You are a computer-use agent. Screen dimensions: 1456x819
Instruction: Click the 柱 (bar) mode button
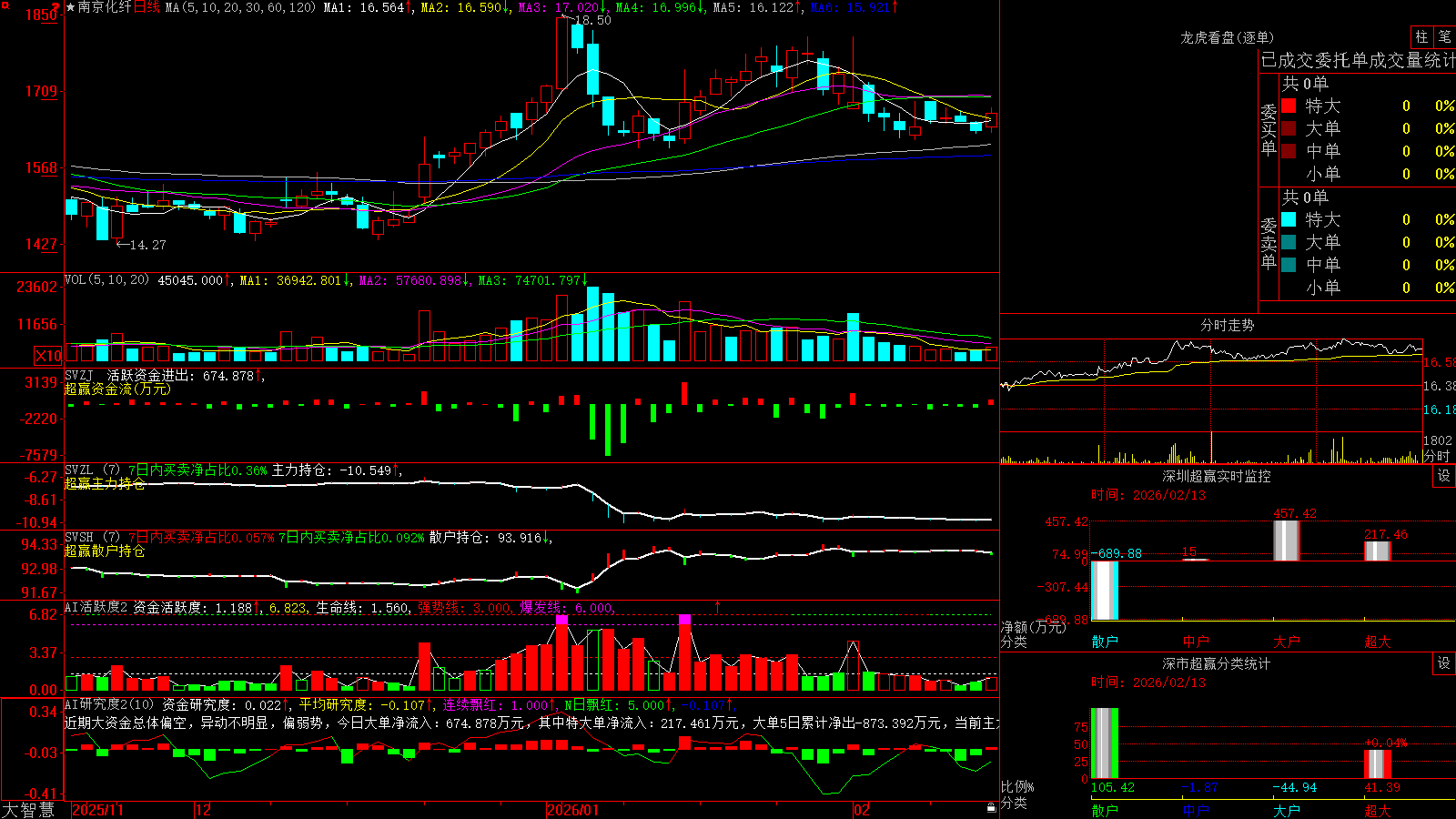[1421, 37]
